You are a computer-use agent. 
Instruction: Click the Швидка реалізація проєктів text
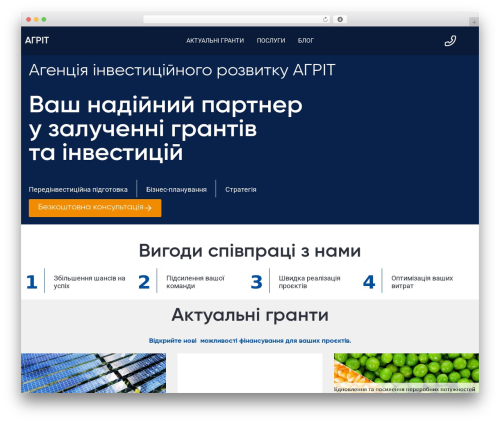pos(309,282)
